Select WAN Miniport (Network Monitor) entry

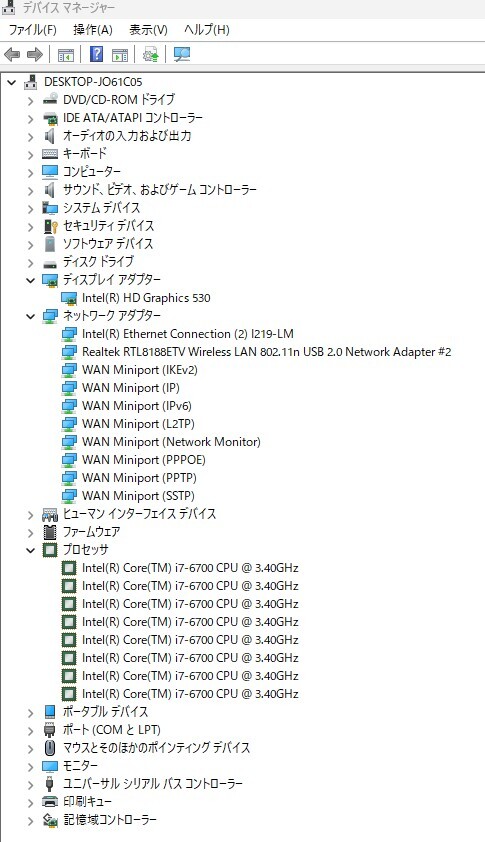tap(171, 442)
